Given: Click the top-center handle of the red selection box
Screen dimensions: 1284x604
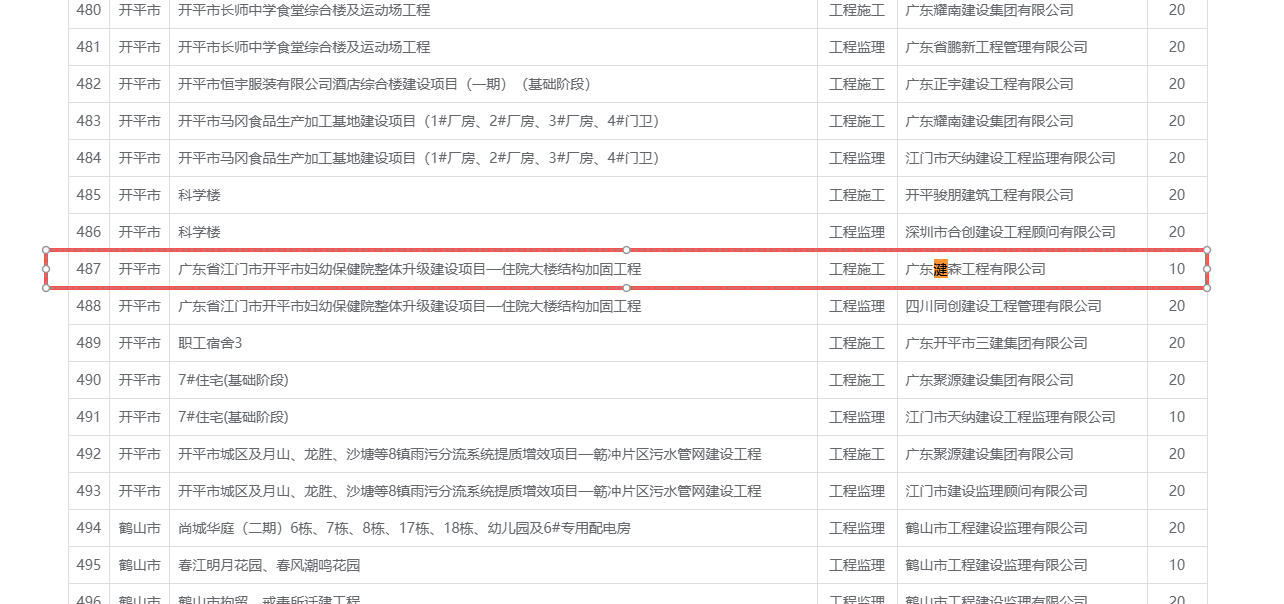Looking at the screenshot, I should (627, 250).
